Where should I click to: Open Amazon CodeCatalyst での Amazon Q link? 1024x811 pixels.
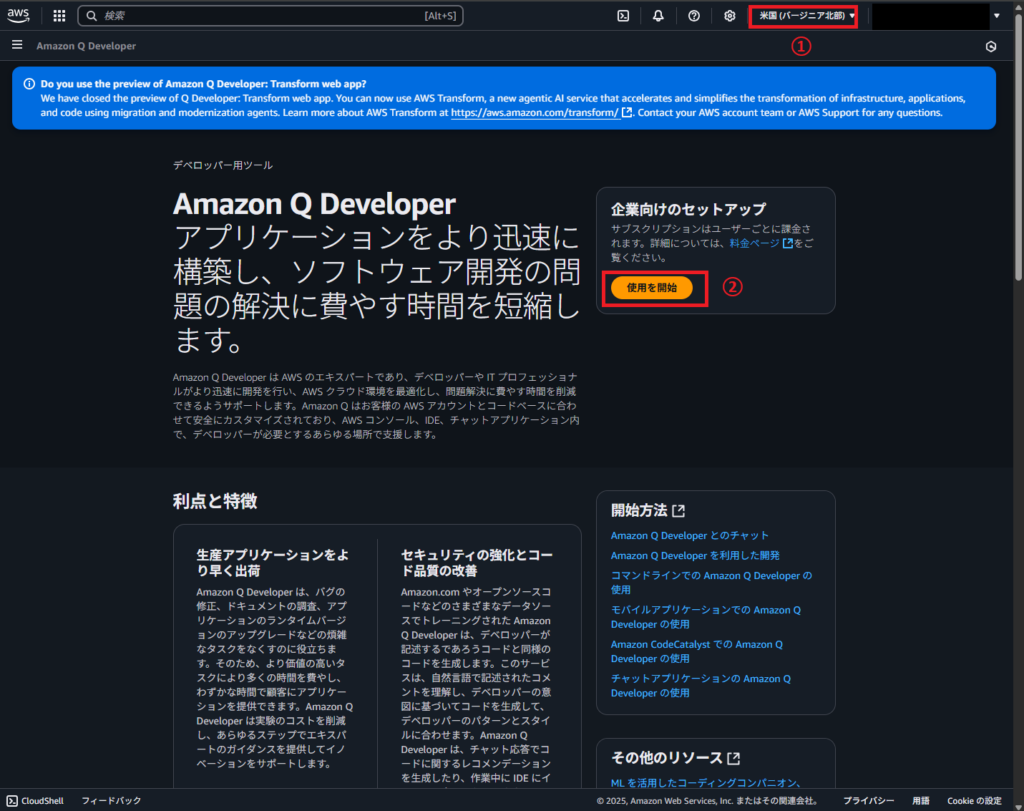pyautogui.click(x=696, y=652)
